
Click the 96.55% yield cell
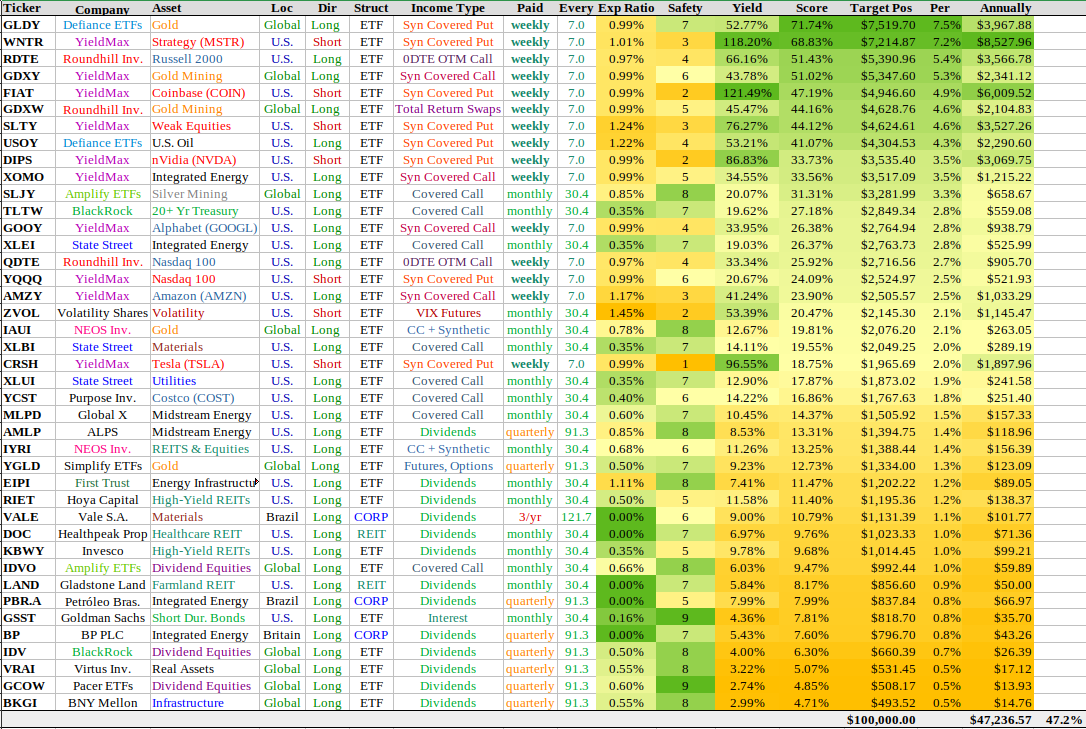(747, 364)
